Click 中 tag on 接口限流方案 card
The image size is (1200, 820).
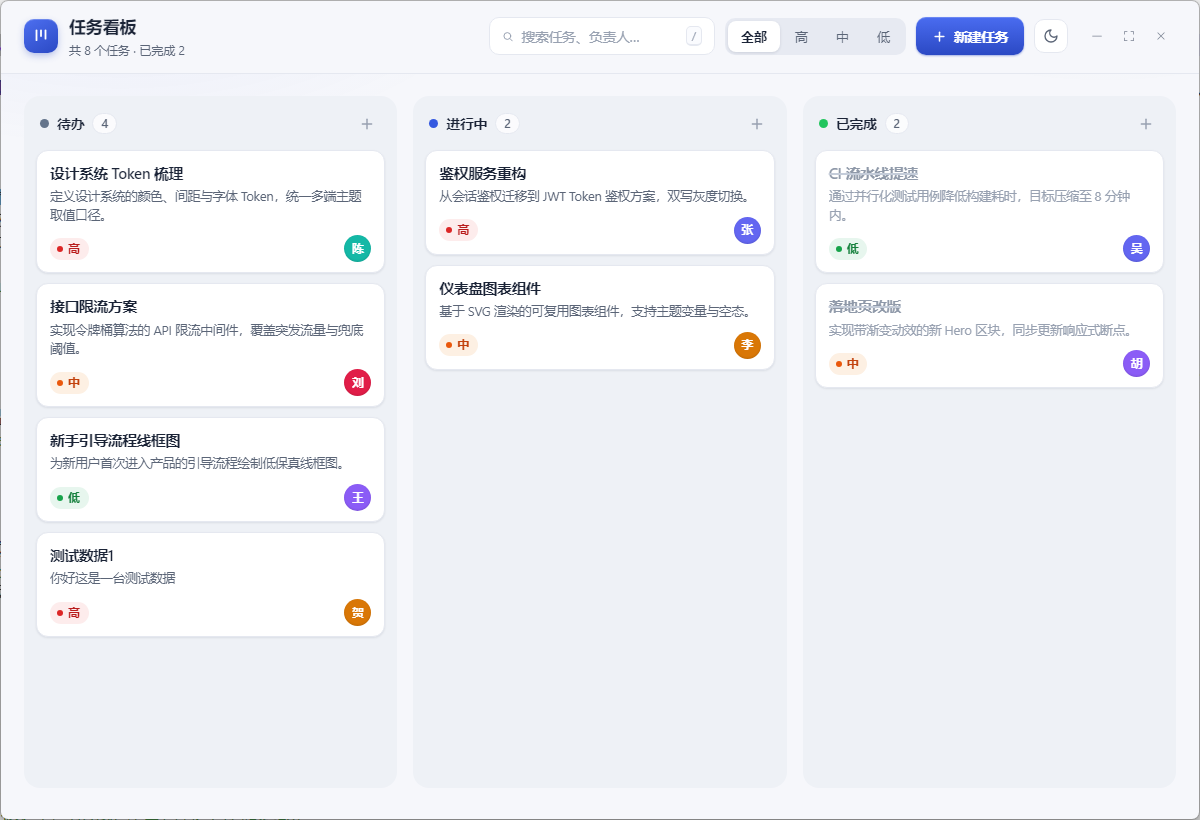[x=69, y=382]
